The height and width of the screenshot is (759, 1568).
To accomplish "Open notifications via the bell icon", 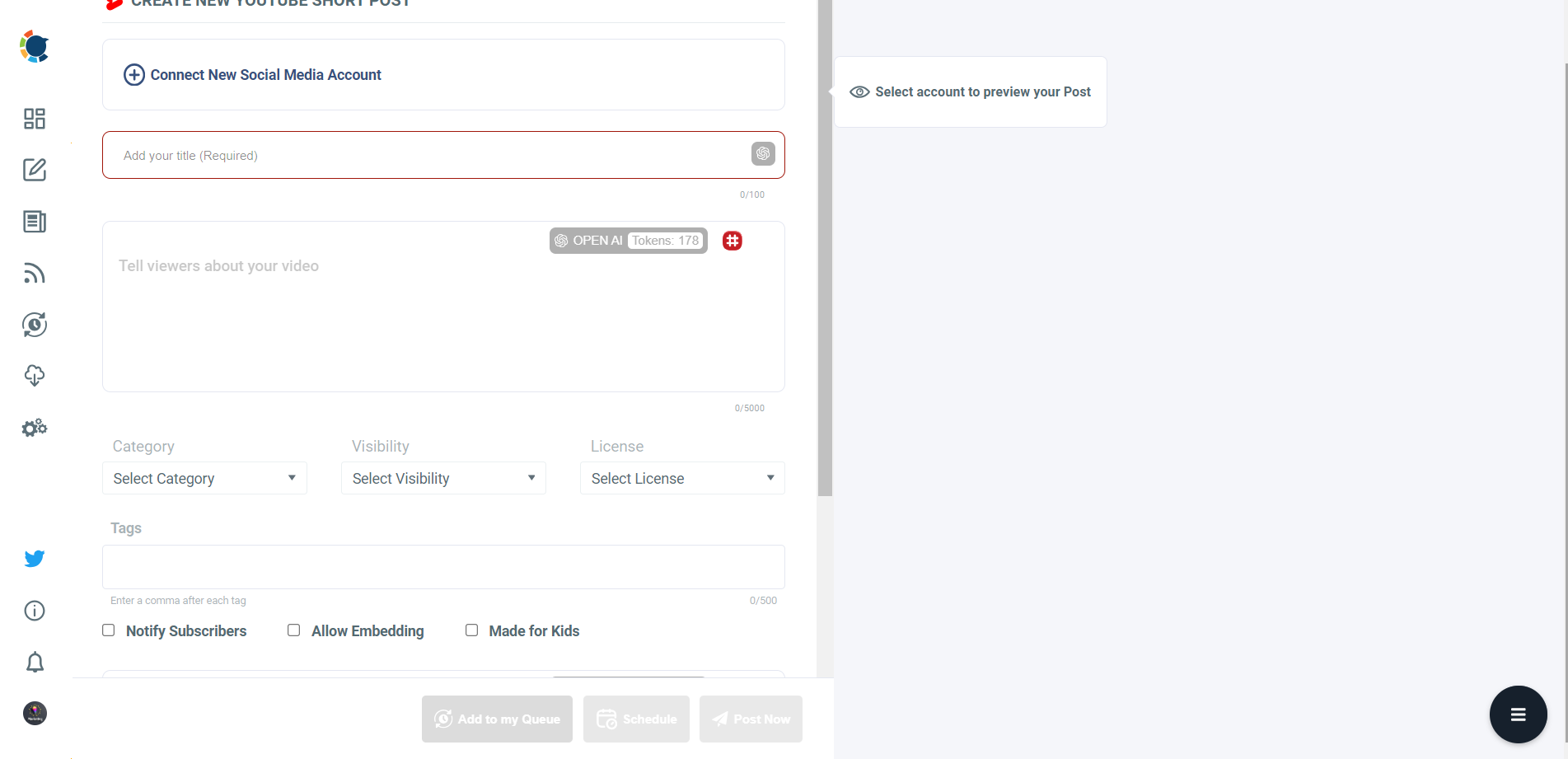I will tap(34, 662).
